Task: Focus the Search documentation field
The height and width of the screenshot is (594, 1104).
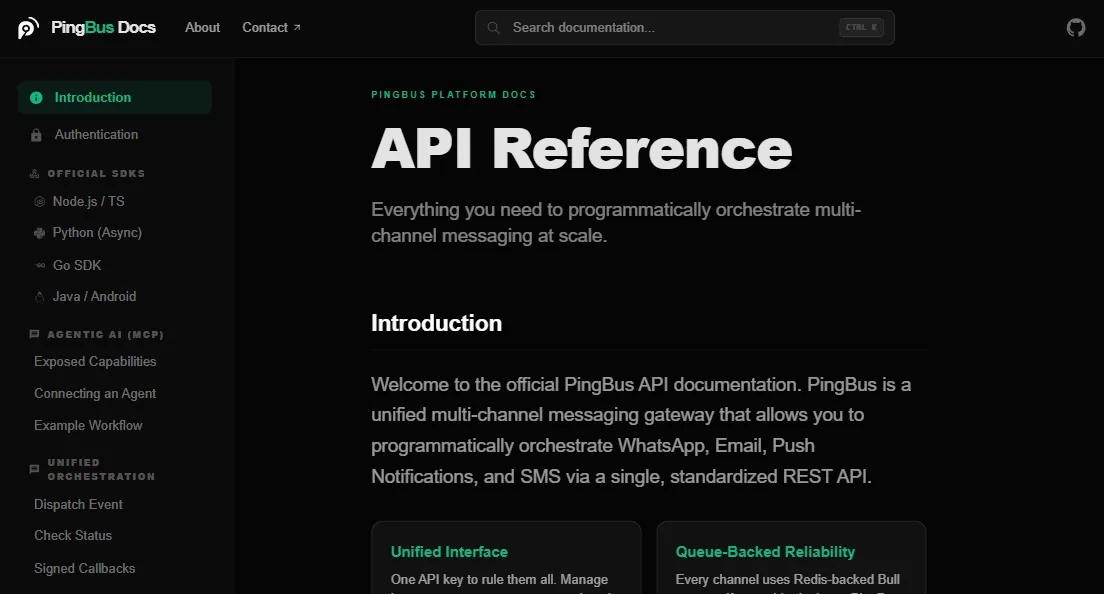Action: [684, 27]
